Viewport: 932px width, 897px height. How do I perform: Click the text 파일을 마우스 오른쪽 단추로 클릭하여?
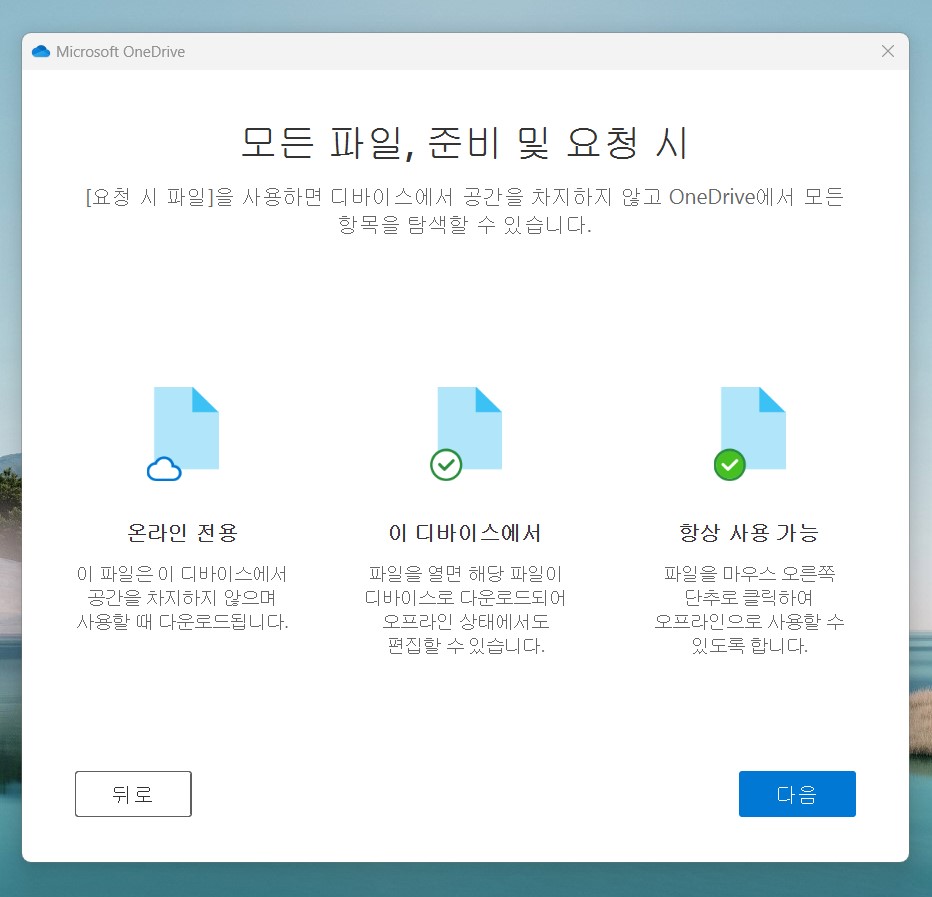[x=749, y=586]
